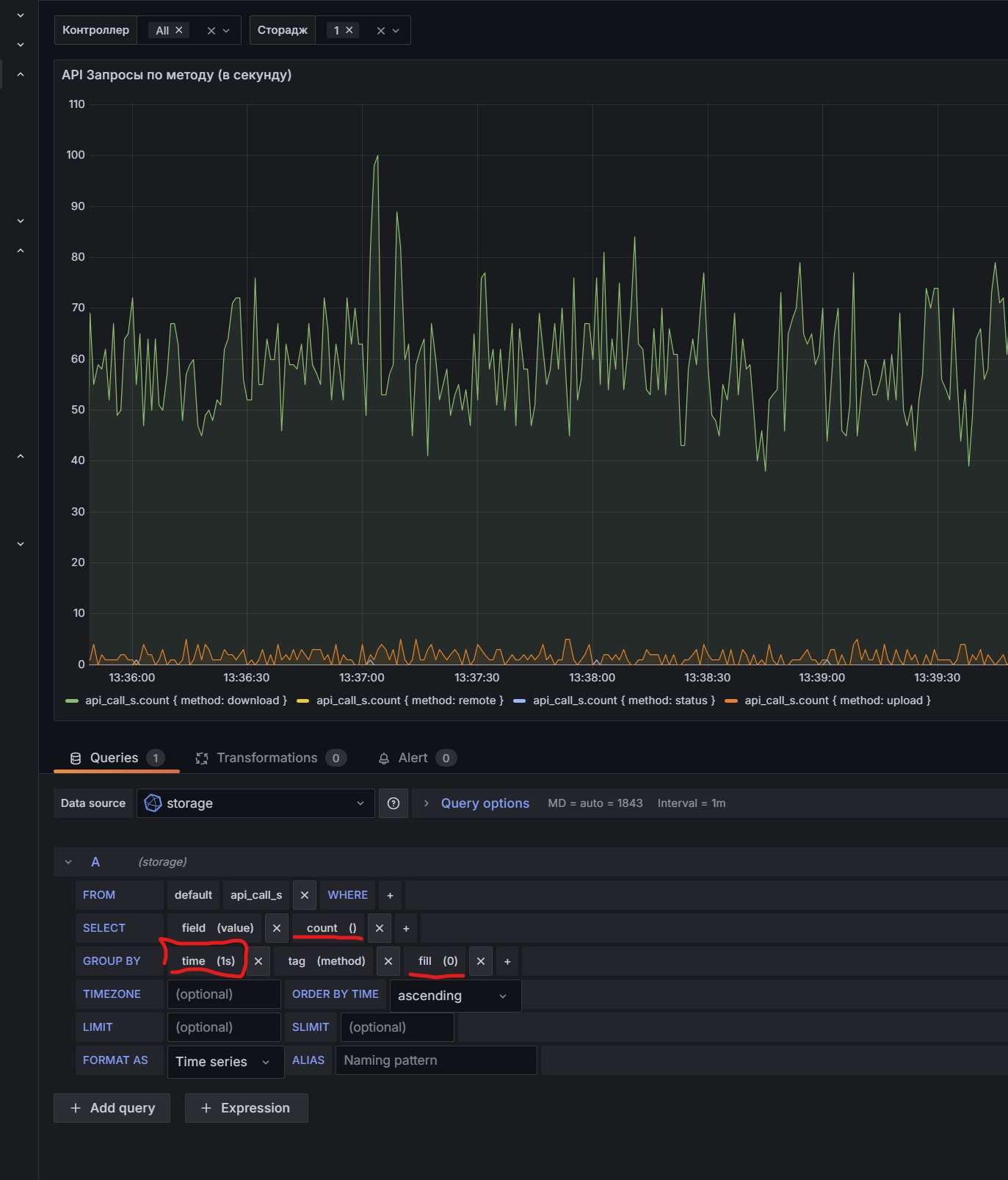Click the Expression button
The height and width of the screenshot is (1180, 1008).
[x=247, y=1108]
